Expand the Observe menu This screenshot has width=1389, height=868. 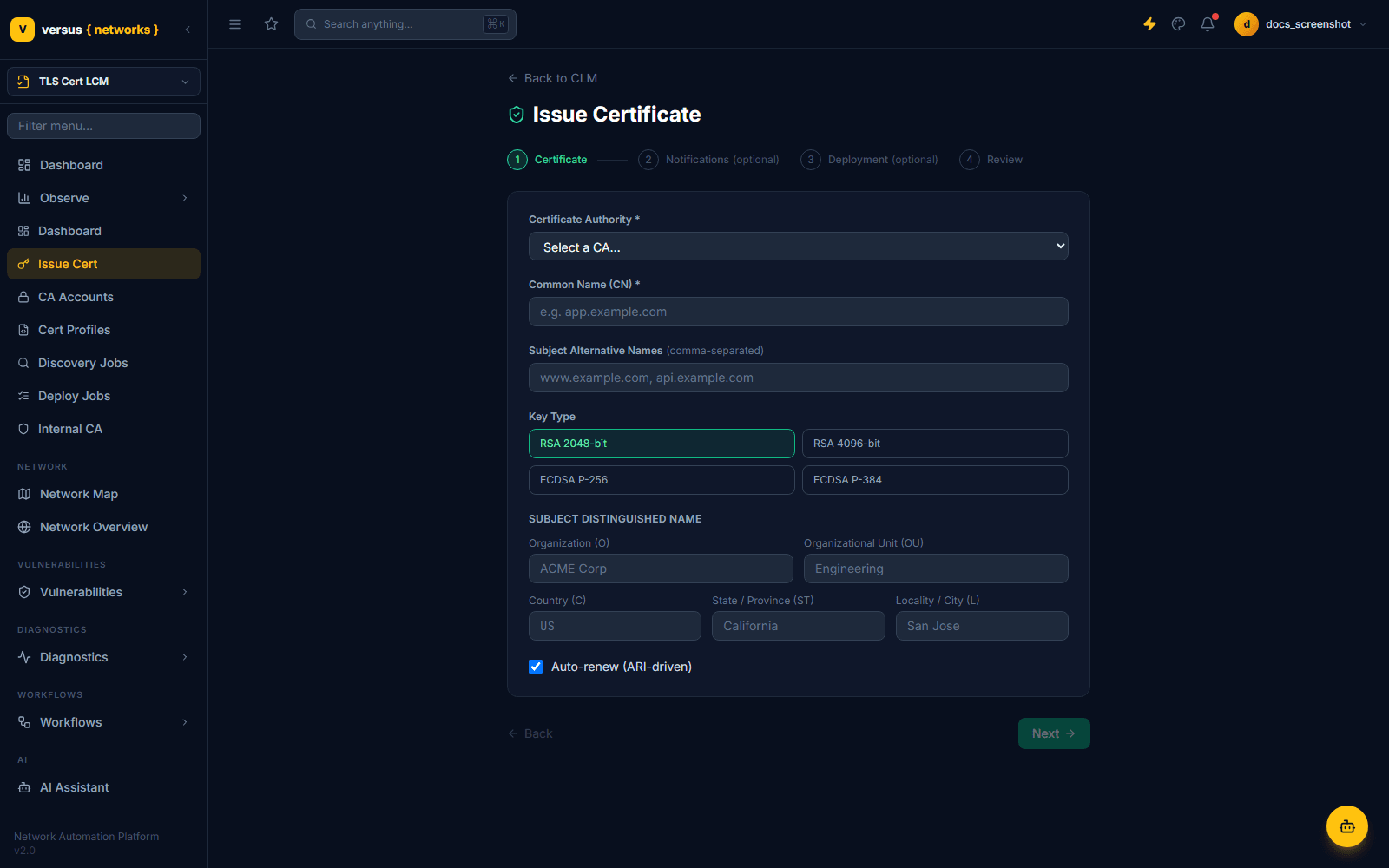coord(103,198)
